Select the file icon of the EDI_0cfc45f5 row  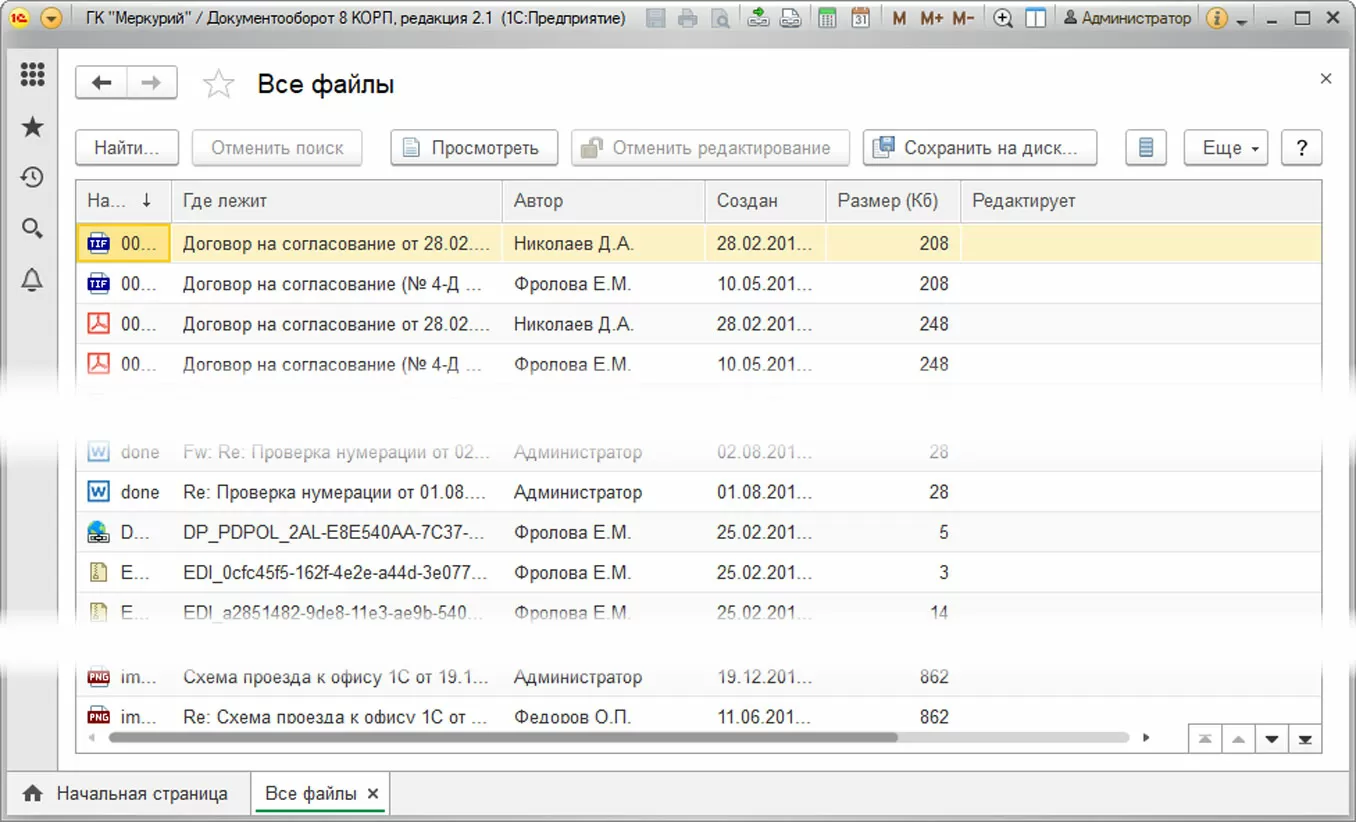(x=98, y=572)
